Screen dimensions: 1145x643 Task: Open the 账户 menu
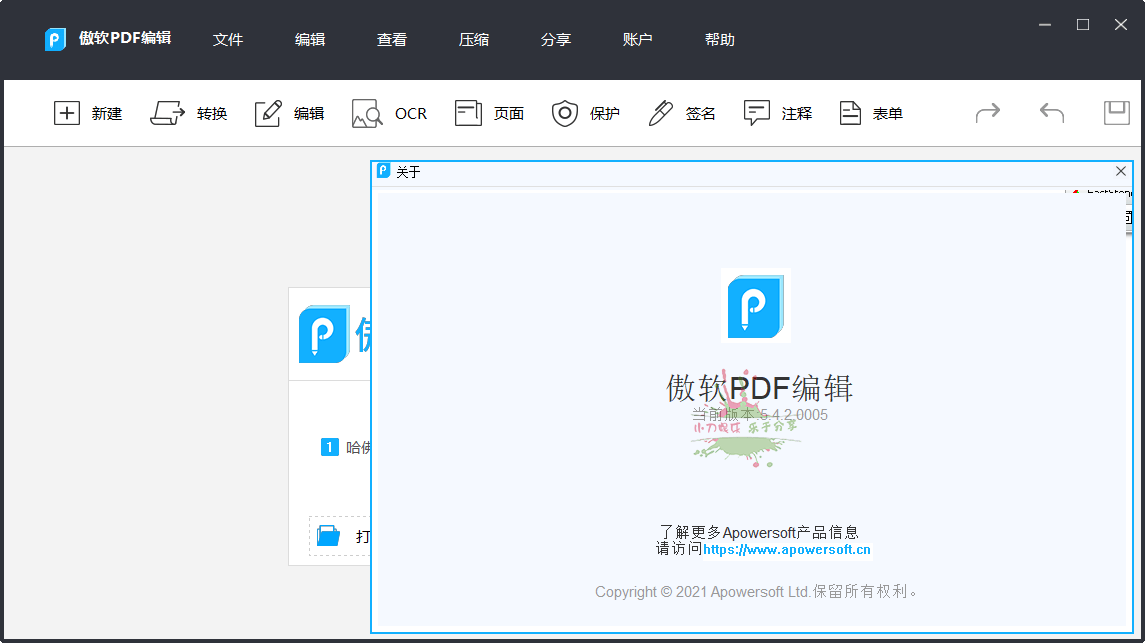pos(637,39)
